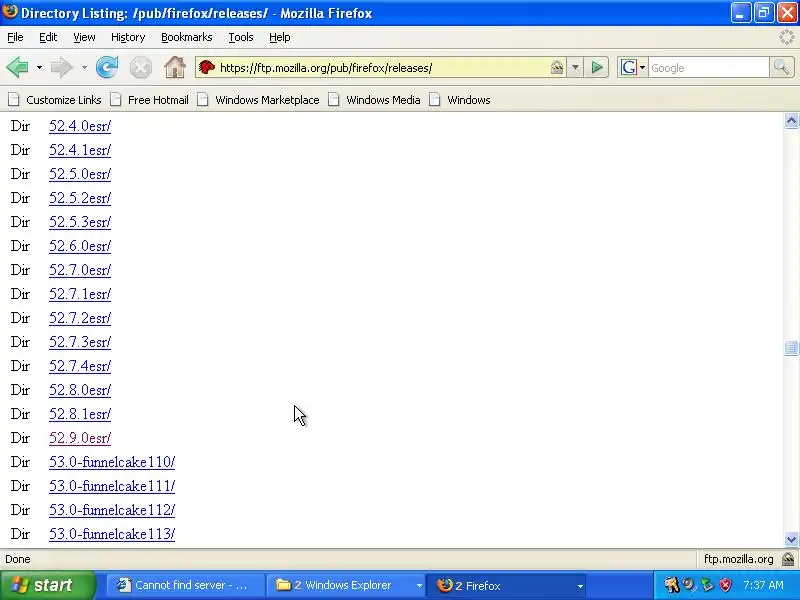Switch to the Cannot find server taskbar window
Screen dimensions: 800x600
[185, 585]
